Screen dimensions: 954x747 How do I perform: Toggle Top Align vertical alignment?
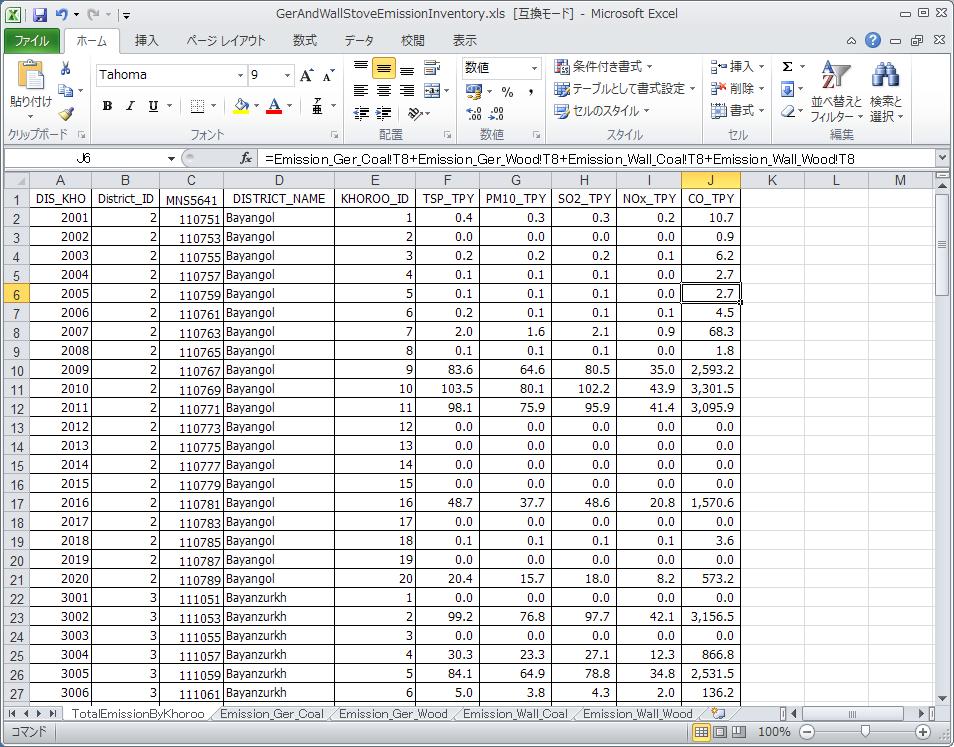361,68
